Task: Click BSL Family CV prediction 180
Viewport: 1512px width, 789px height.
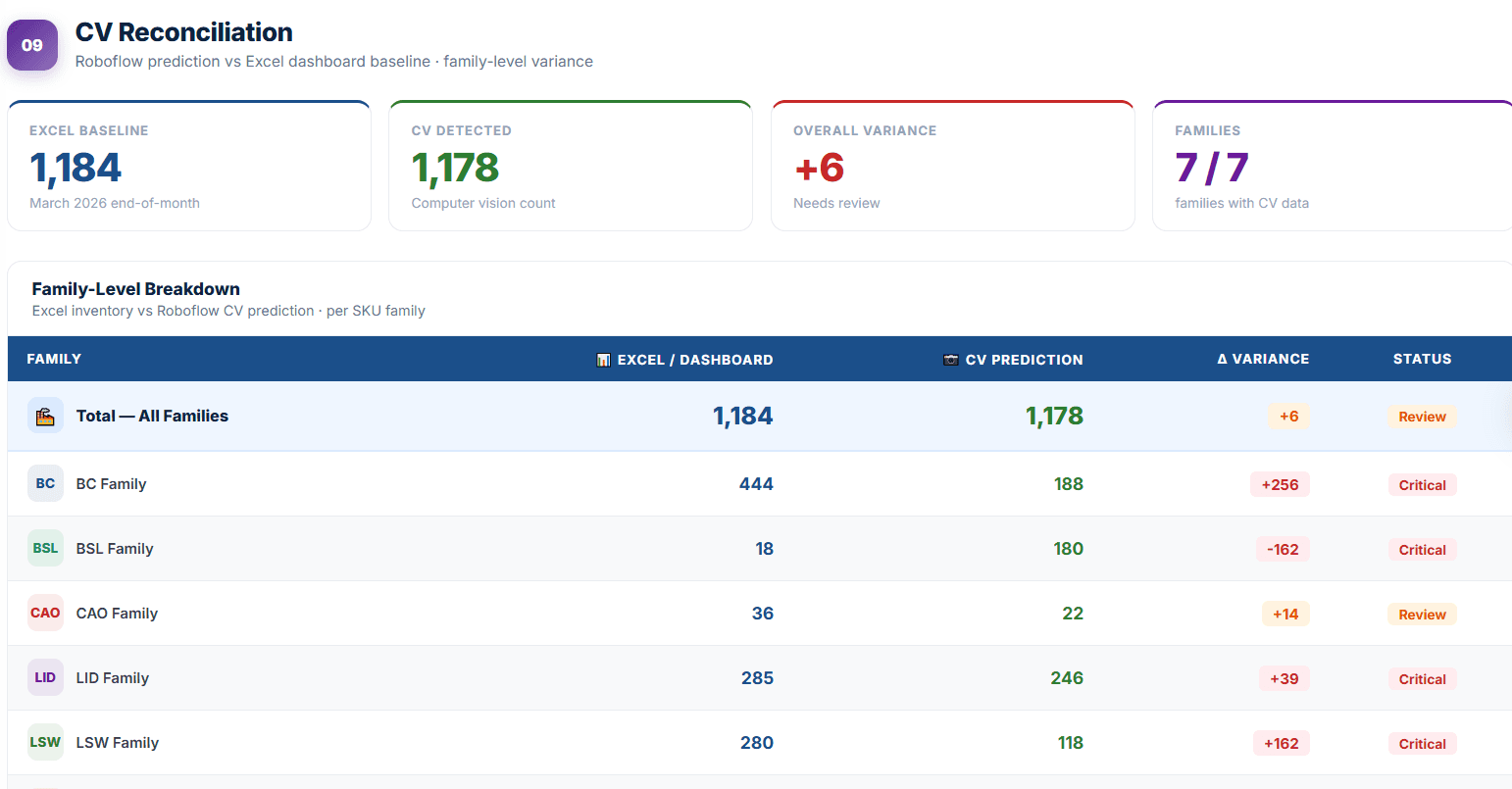Action: tap(1069, 548)
